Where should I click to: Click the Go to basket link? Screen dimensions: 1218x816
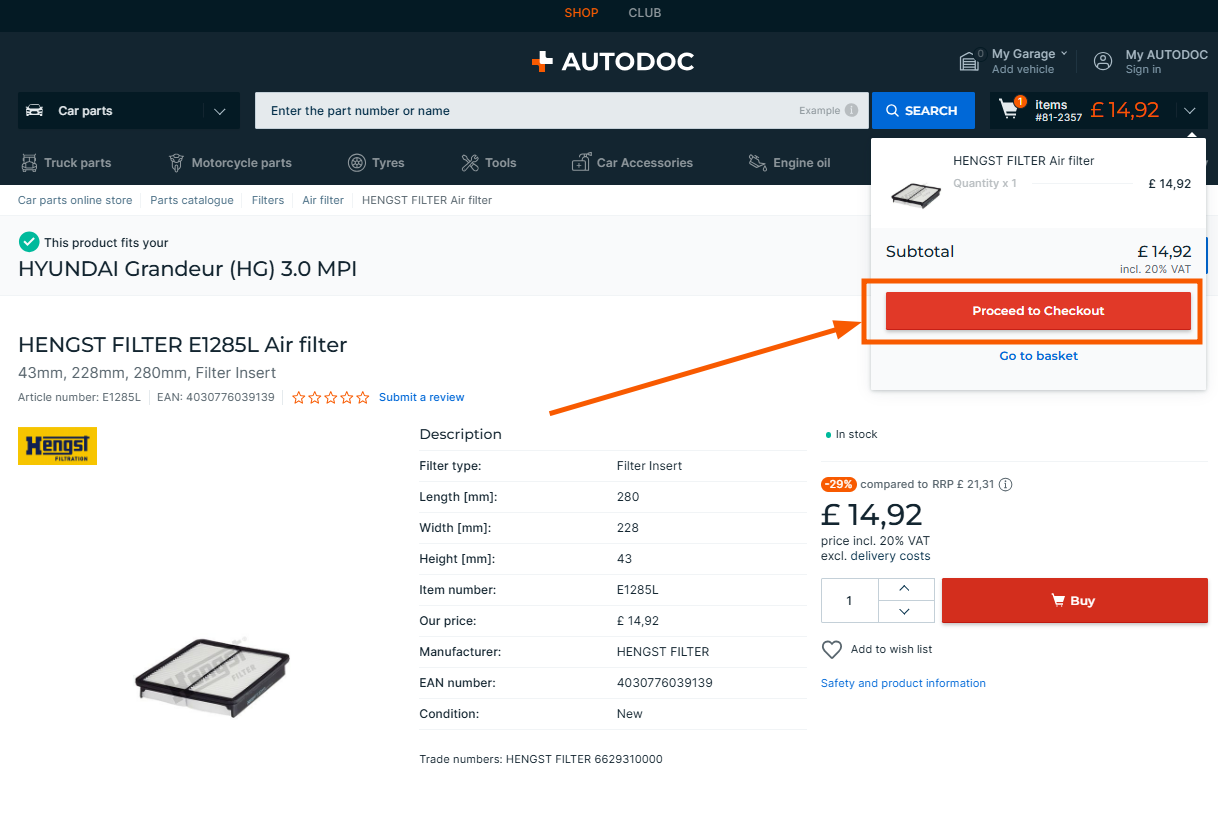click(x=1038, y=356)
